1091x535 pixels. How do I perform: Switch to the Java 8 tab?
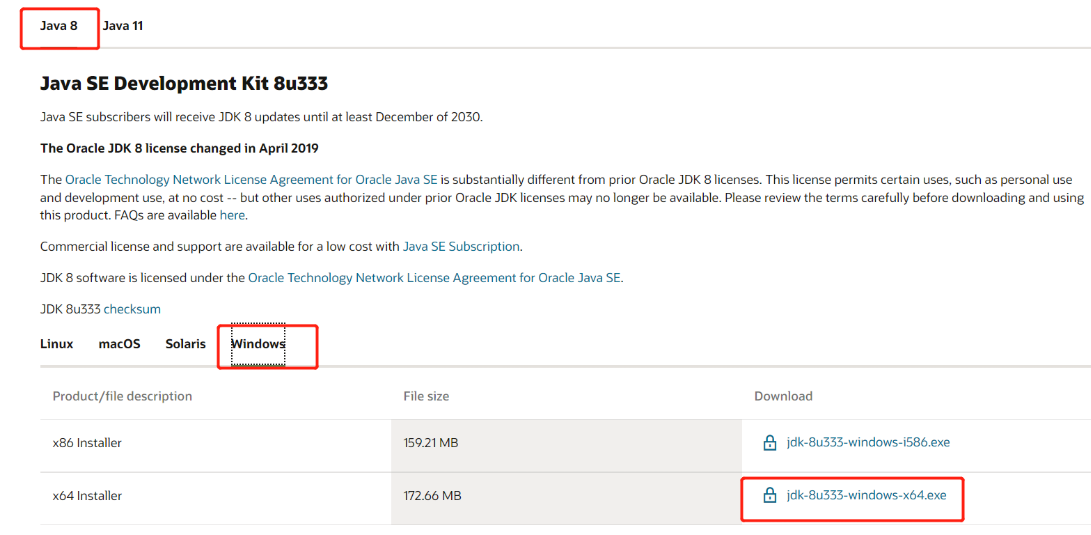point(58,26)
